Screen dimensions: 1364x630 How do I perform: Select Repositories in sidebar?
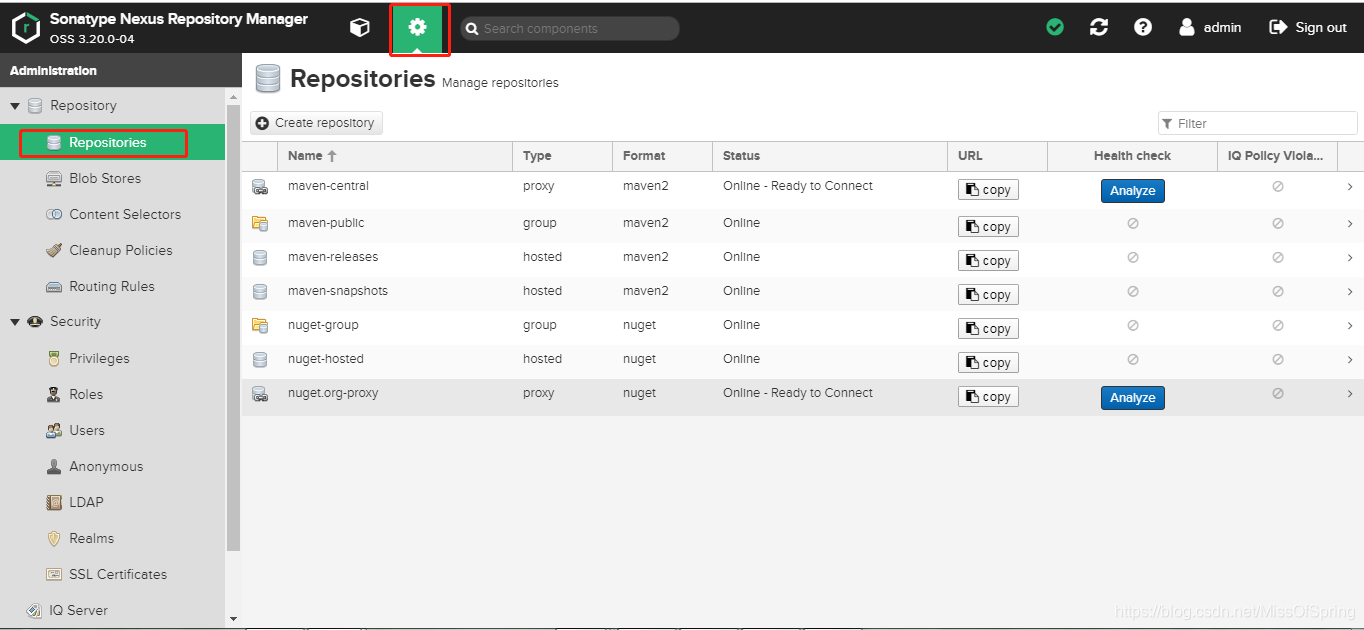click(112, 143)
